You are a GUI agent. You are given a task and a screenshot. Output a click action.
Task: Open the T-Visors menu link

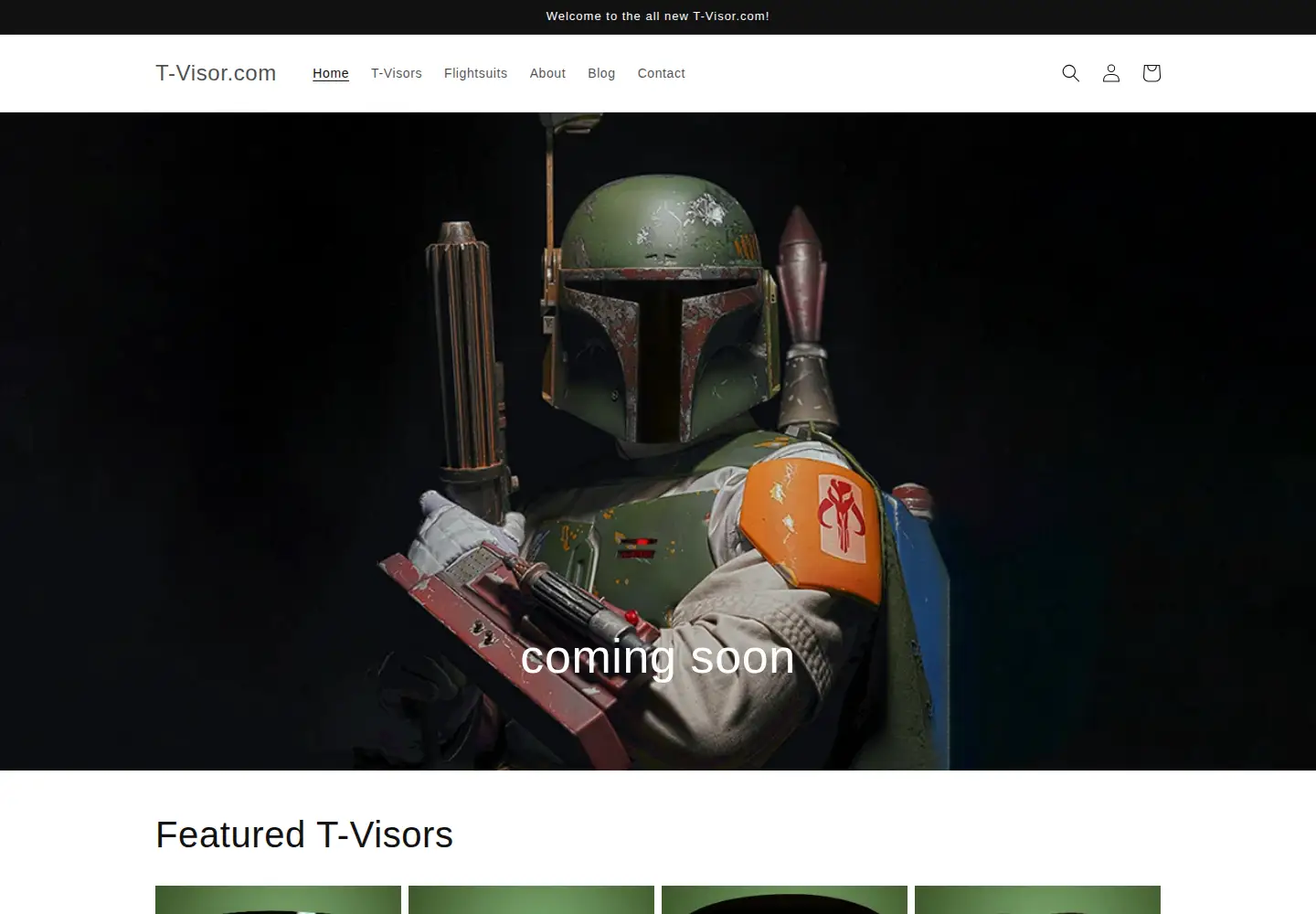point(397,73)
